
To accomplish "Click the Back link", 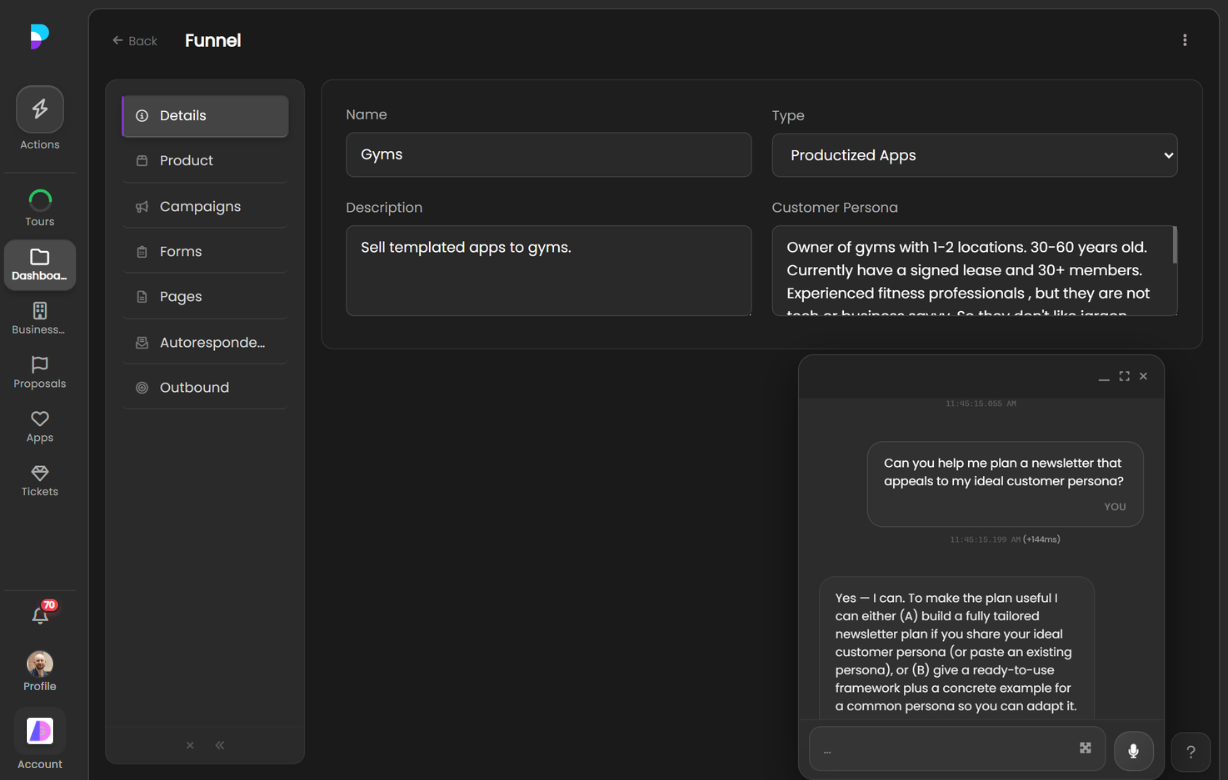I will pyautogui.click(x=135, y=41).
